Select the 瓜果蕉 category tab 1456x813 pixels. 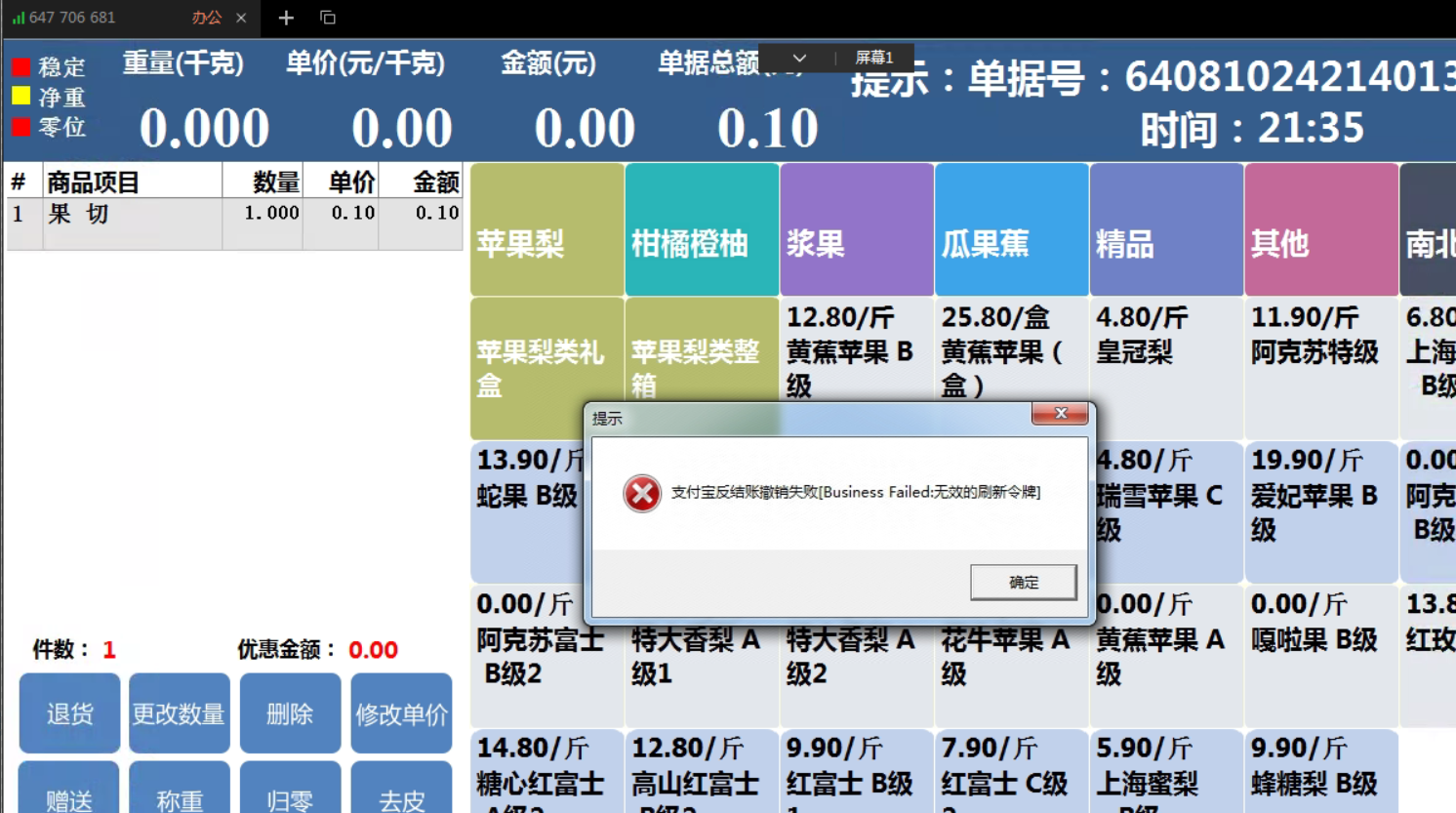1011,229
